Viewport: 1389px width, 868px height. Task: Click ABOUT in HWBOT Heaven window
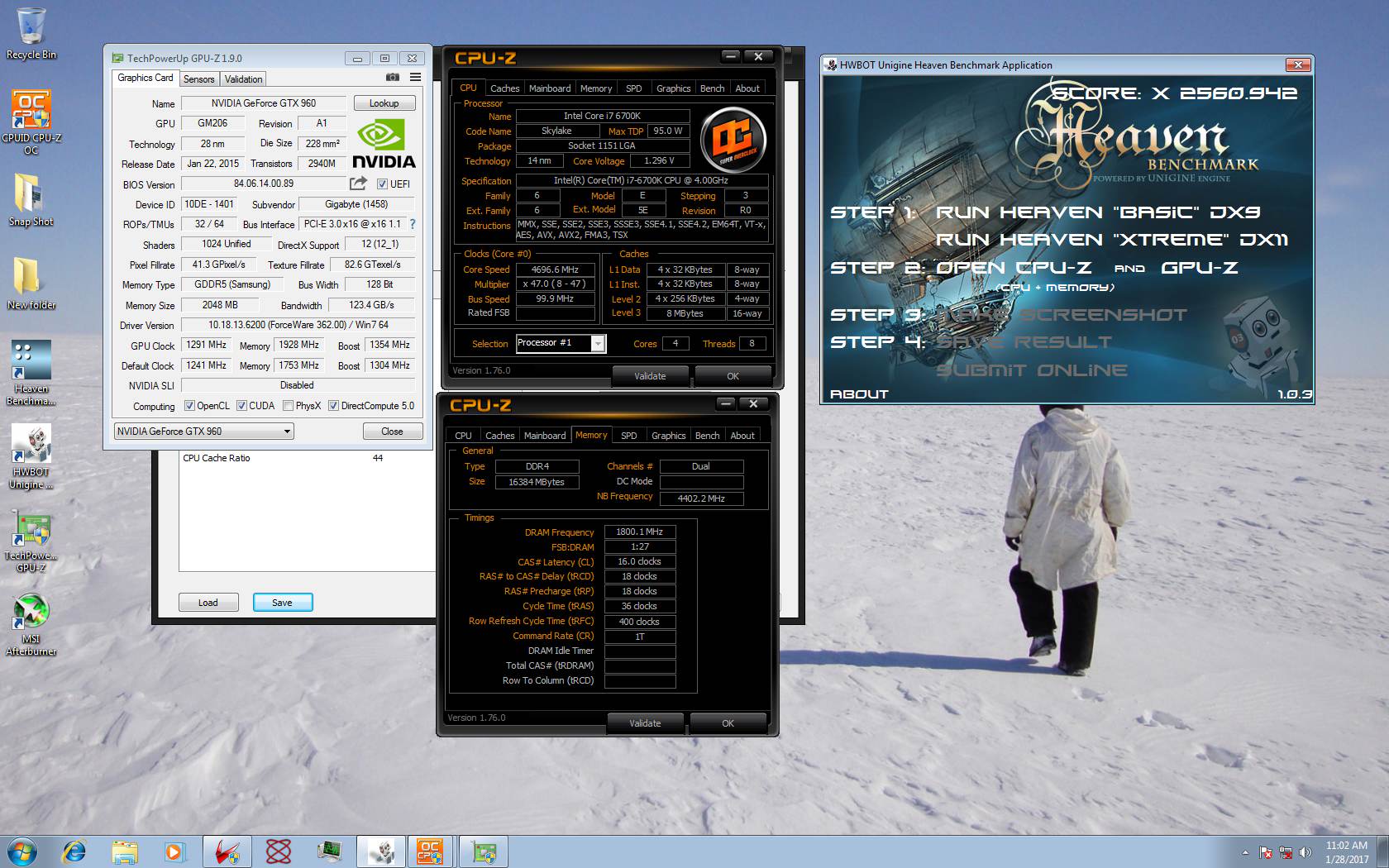point(859,394)
